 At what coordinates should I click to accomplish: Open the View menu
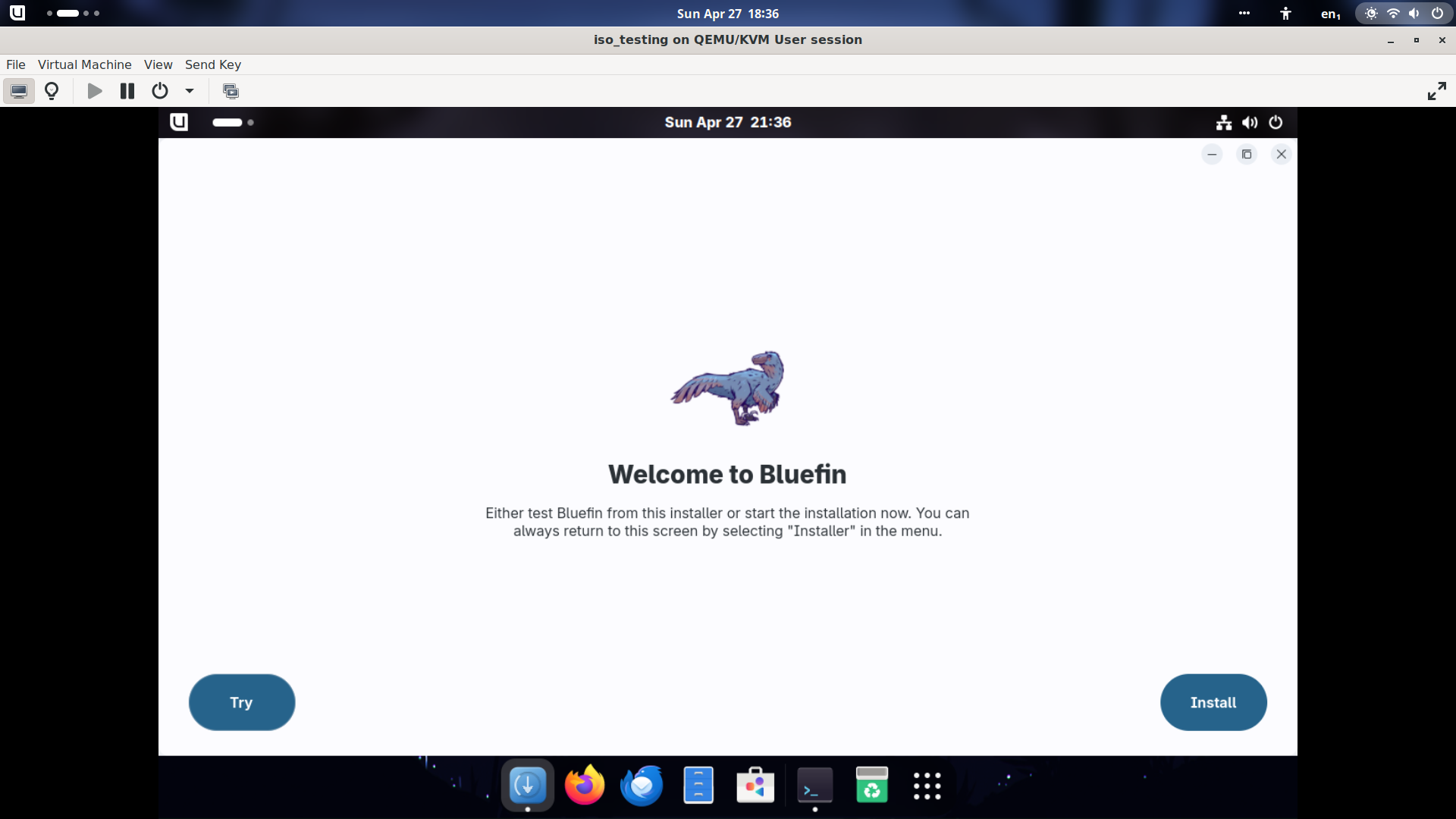[x=158, y=64]
